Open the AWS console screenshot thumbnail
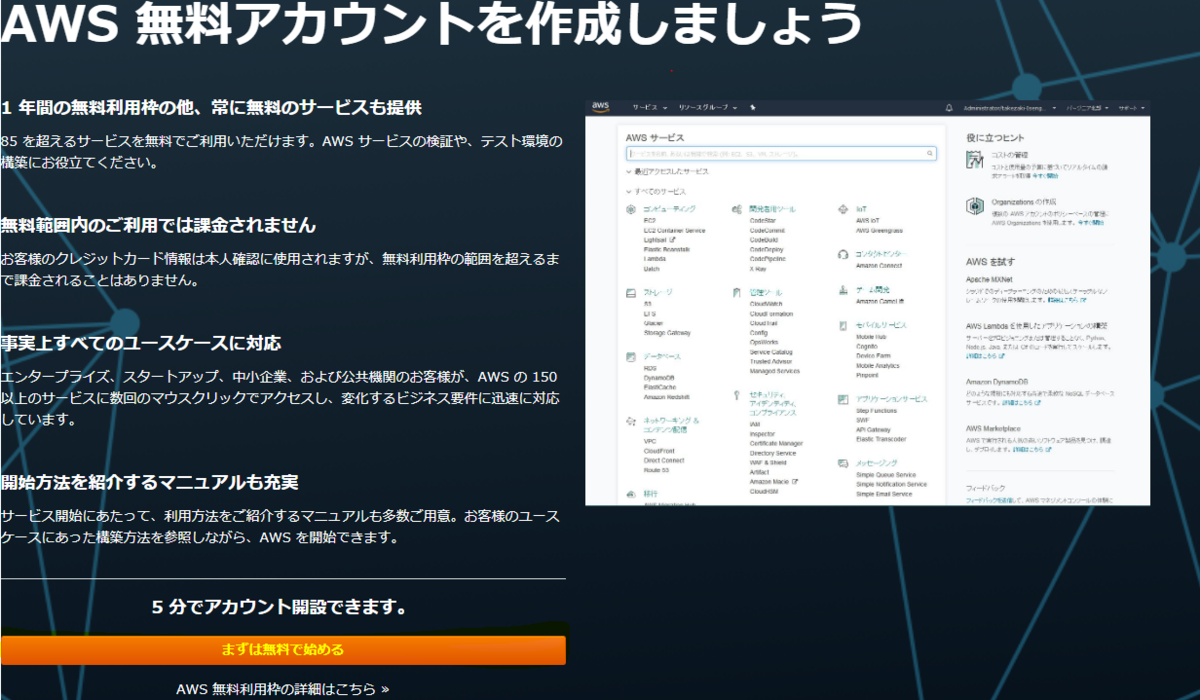This screenshot has height=700, width=1200. [868, 302]
